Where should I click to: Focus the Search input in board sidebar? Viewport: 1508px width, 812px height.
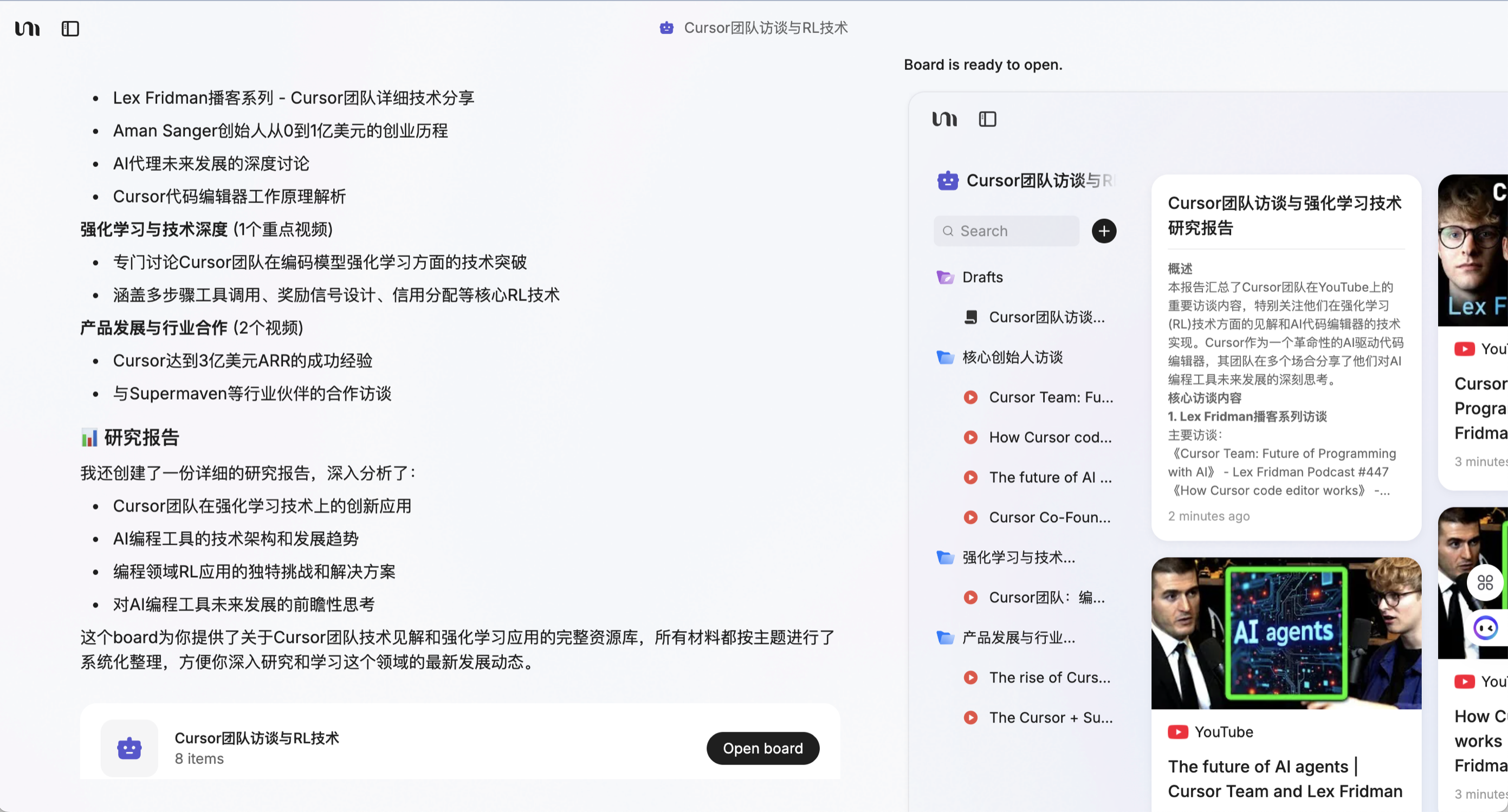pos(1006,231)
